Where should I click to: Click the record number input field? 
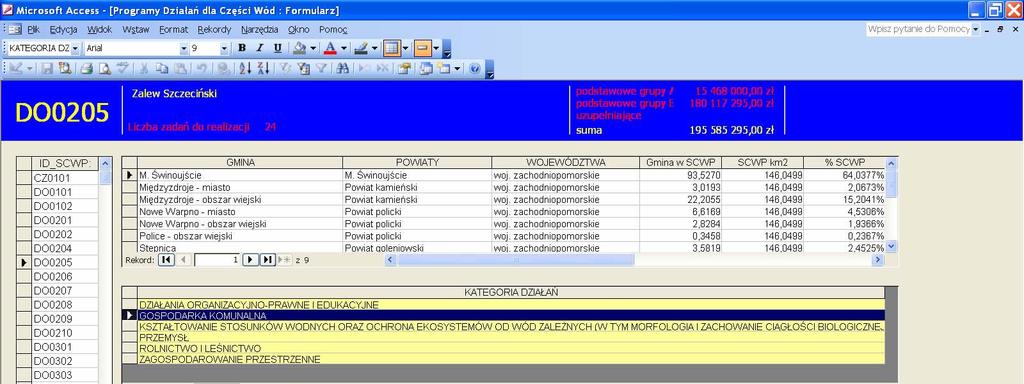point(217,259)
